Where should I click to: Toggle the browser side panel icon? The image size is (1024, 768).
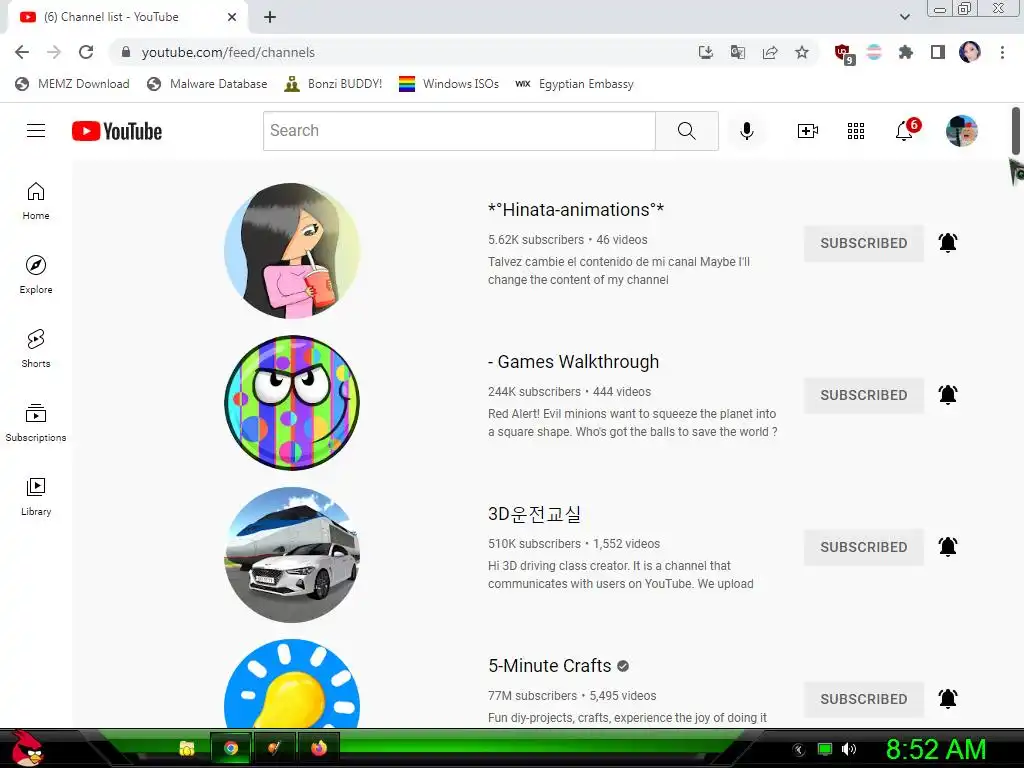[x=938, y=52]
